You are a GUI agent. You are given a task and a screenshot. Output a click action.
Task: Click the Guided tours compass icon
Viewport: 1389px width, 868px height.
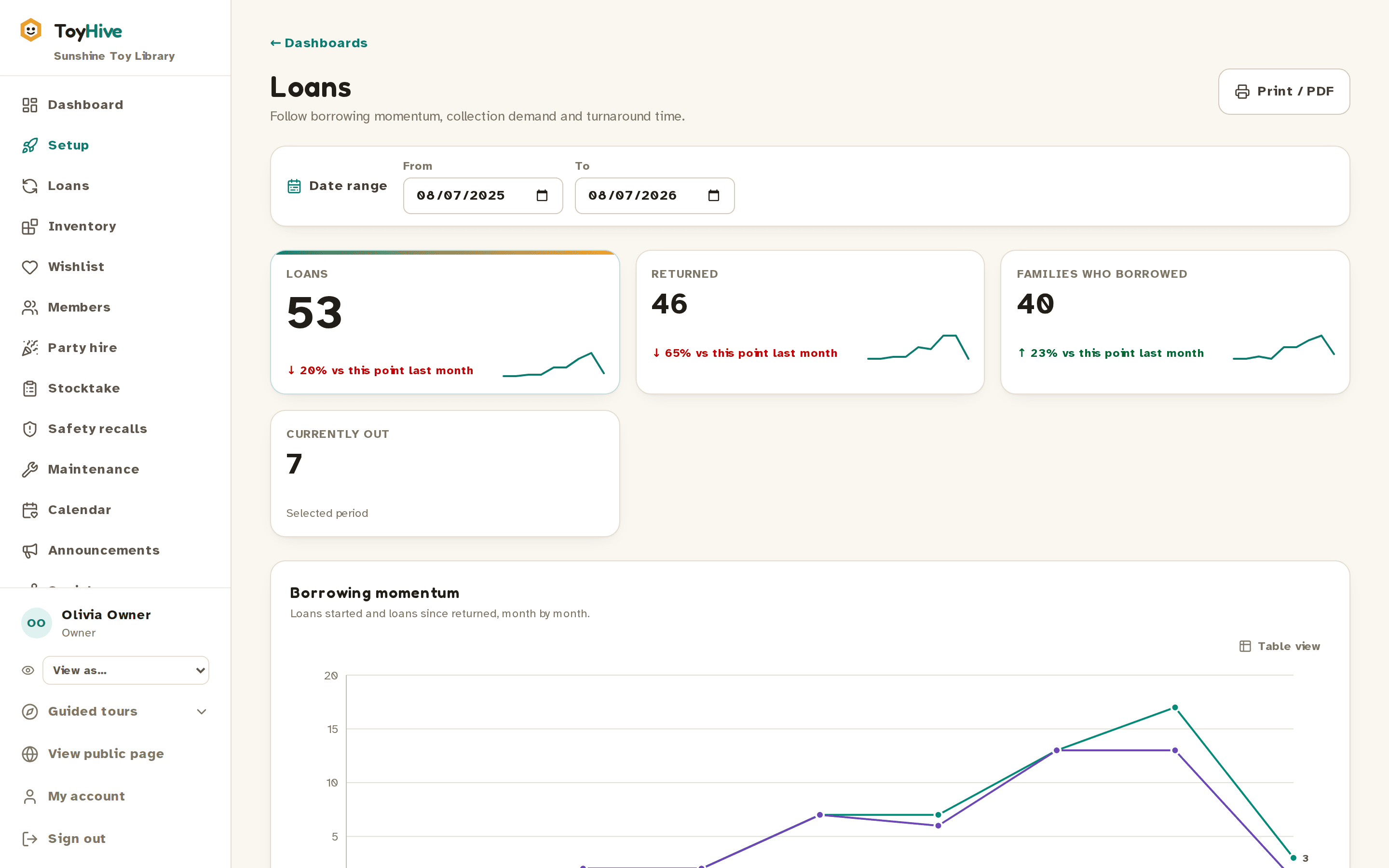[30, 712]
